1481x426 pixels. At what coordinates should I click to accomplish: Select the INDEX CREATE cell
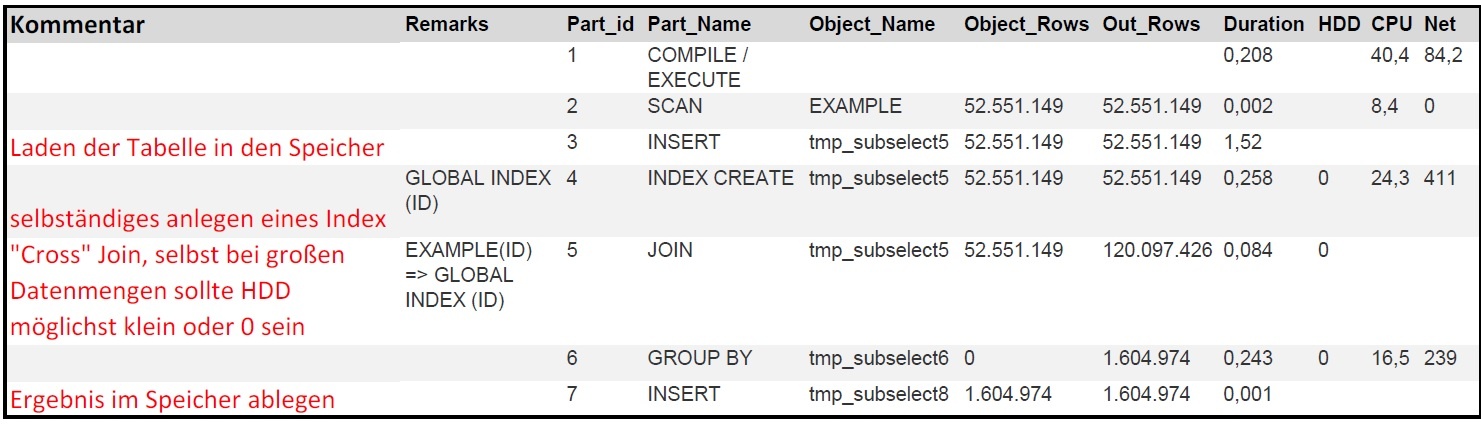pos(720,179)
